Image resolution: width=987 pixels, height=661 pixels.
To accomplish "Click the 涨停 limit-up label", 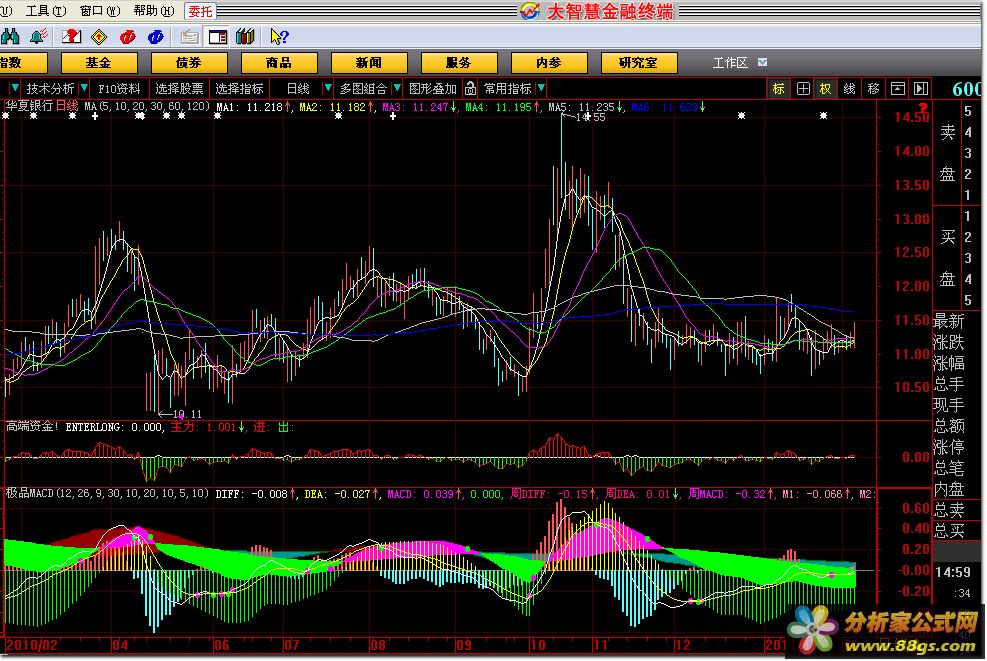I will click(949, 447).
